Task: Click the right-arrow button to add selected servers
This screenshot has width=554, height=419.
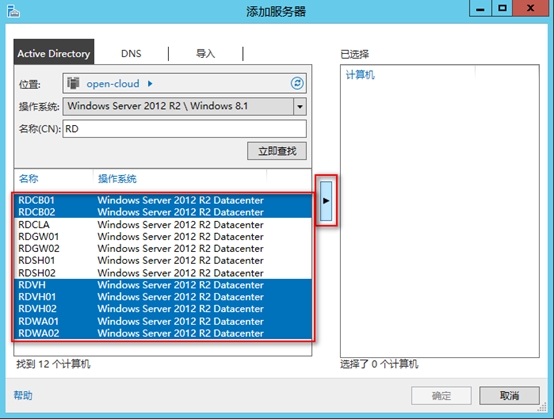Action: (326, 201)
